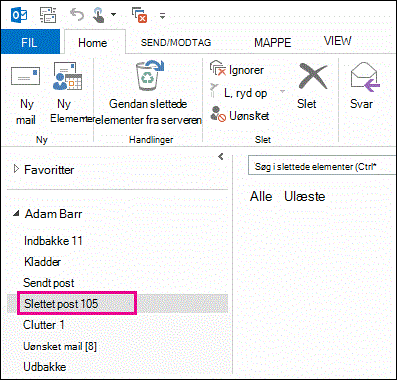Open the MAPPE tab
Viewport: 397px width, 380px height.
click(x=273, y=43)
